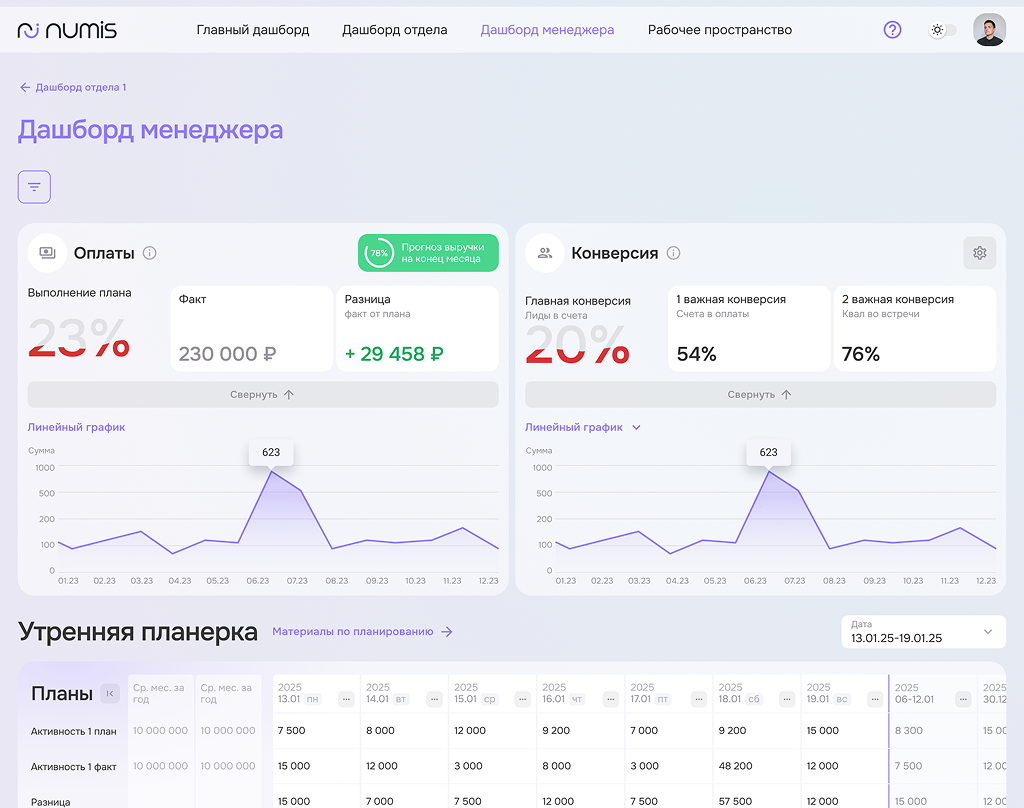Click the info icon next to Оплаты

pyautogui.click(x=150, y=253)
